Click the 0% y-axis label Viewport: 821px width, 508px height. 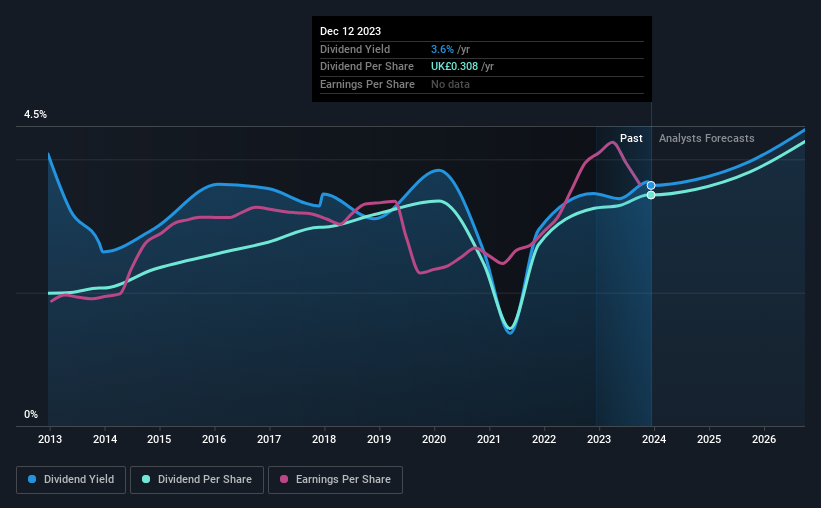coord(31,414)
